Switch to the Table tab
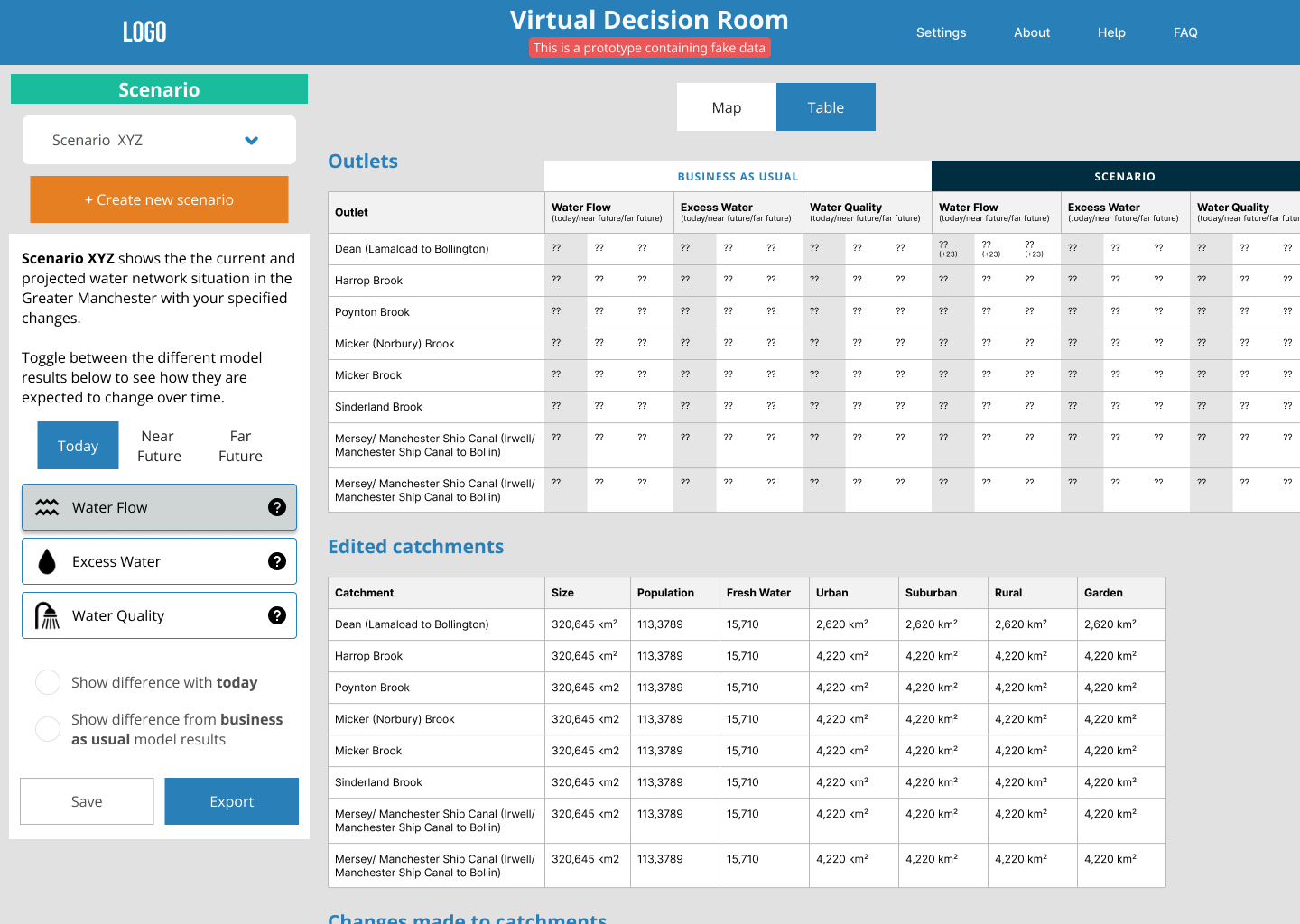The image size is (1300, 924). point(826,107)
